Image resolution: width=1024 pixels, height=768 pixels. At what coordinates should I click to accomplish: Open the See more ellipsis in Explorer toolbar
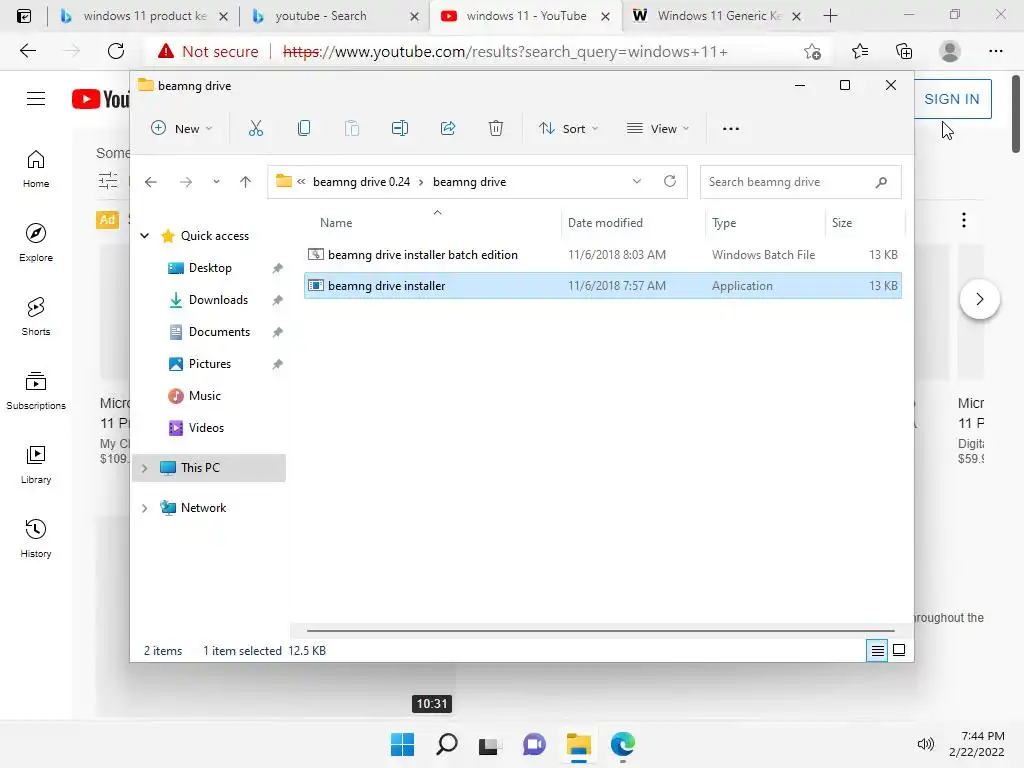[x=731, y=129]
